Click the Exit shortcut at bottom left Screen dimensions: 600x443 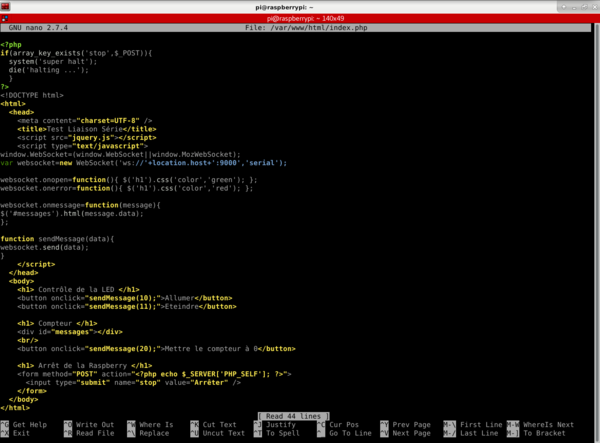tap(24, 433)
